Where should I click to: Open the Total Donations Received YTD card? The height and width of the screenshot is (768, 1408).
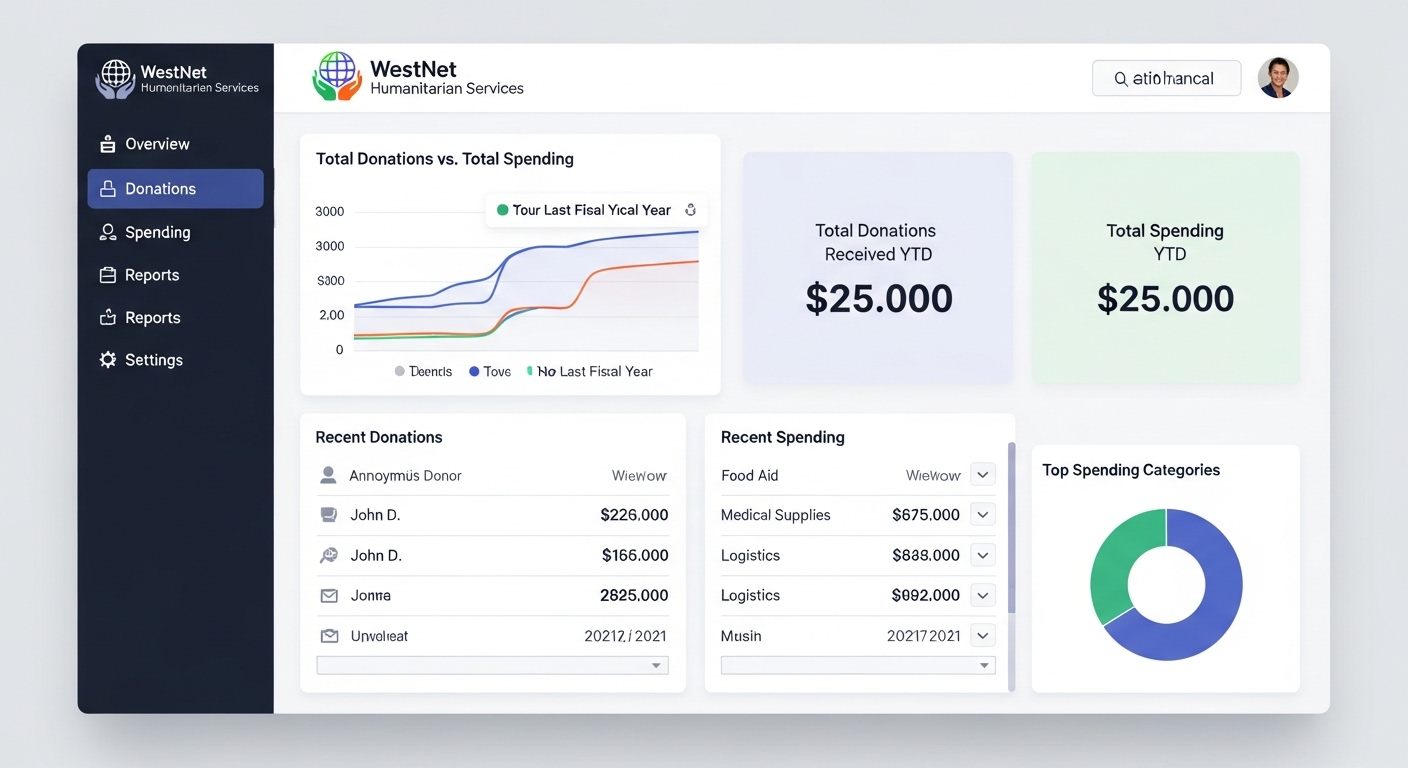coord(878,268)
